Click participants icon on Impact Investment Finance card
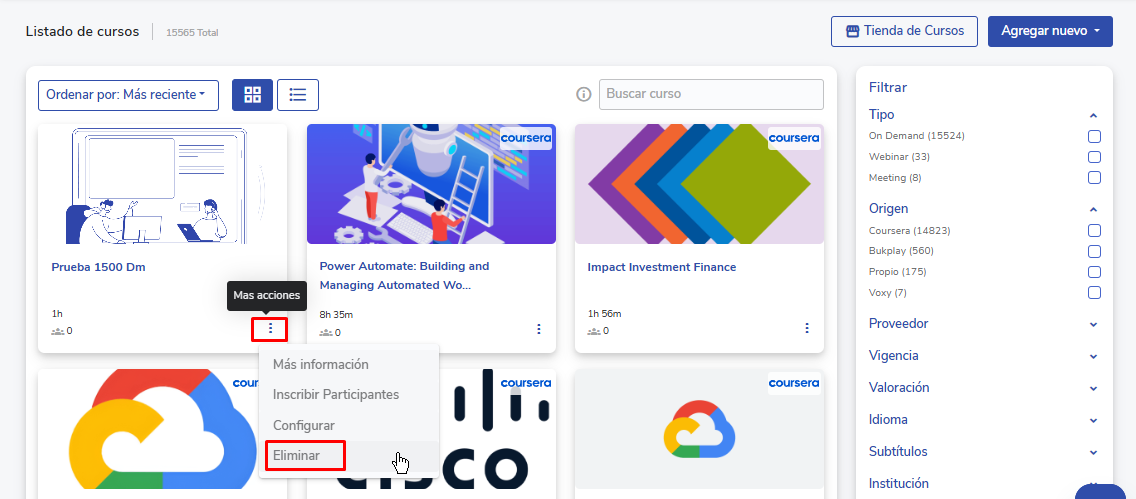Viewport: 1136px width, 499px height. coord(595,331)
